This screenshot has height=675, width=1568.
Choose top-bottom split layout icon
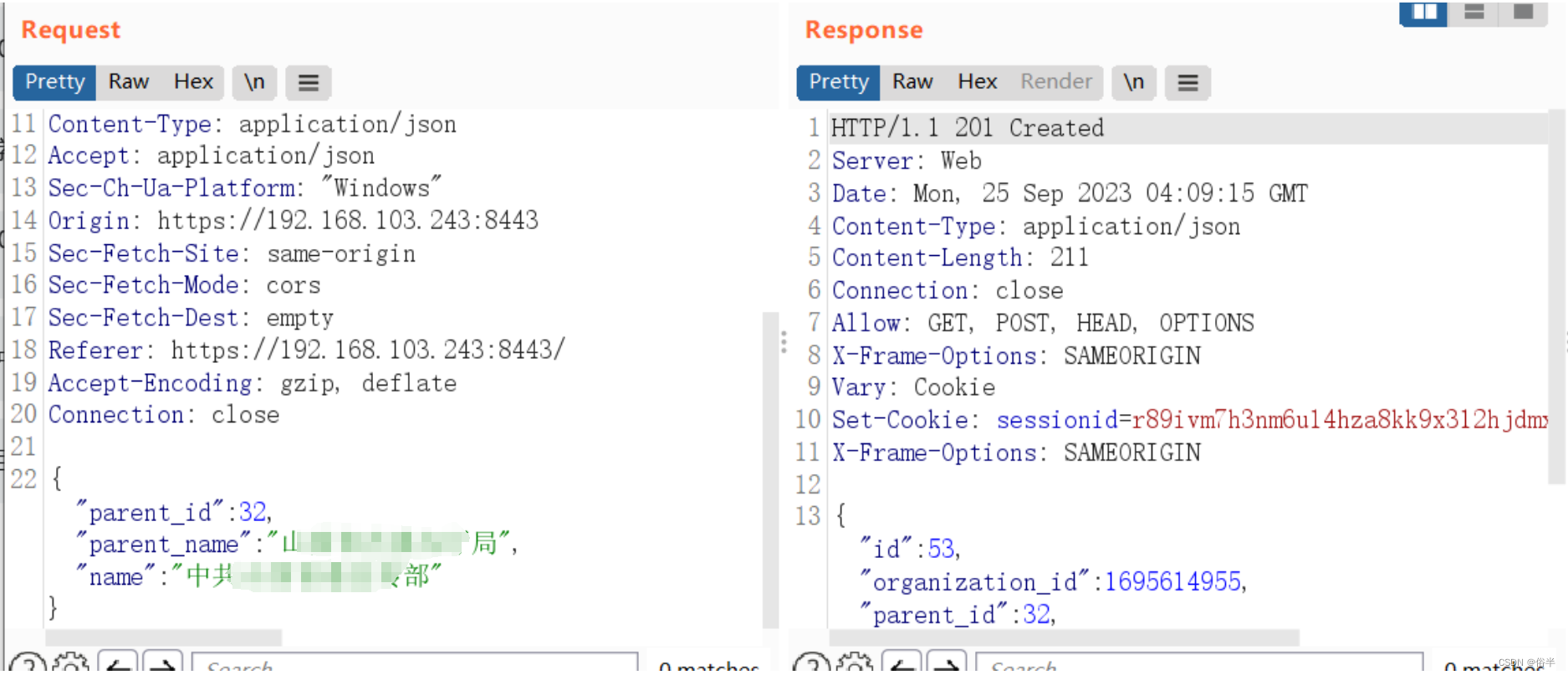[x=1474, y=12]
